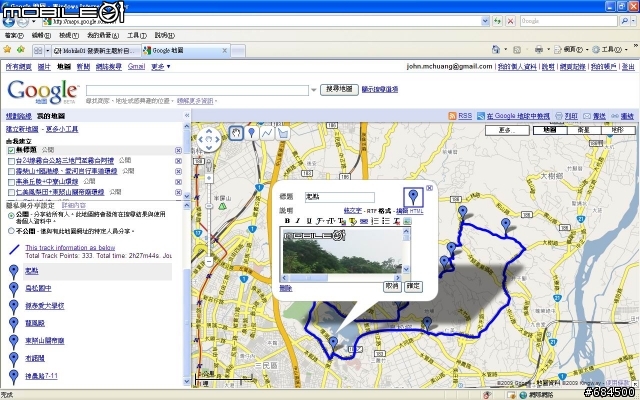640x400 pixels.
Task: Change the placemark icon in info window
Action: pos(413,197)
